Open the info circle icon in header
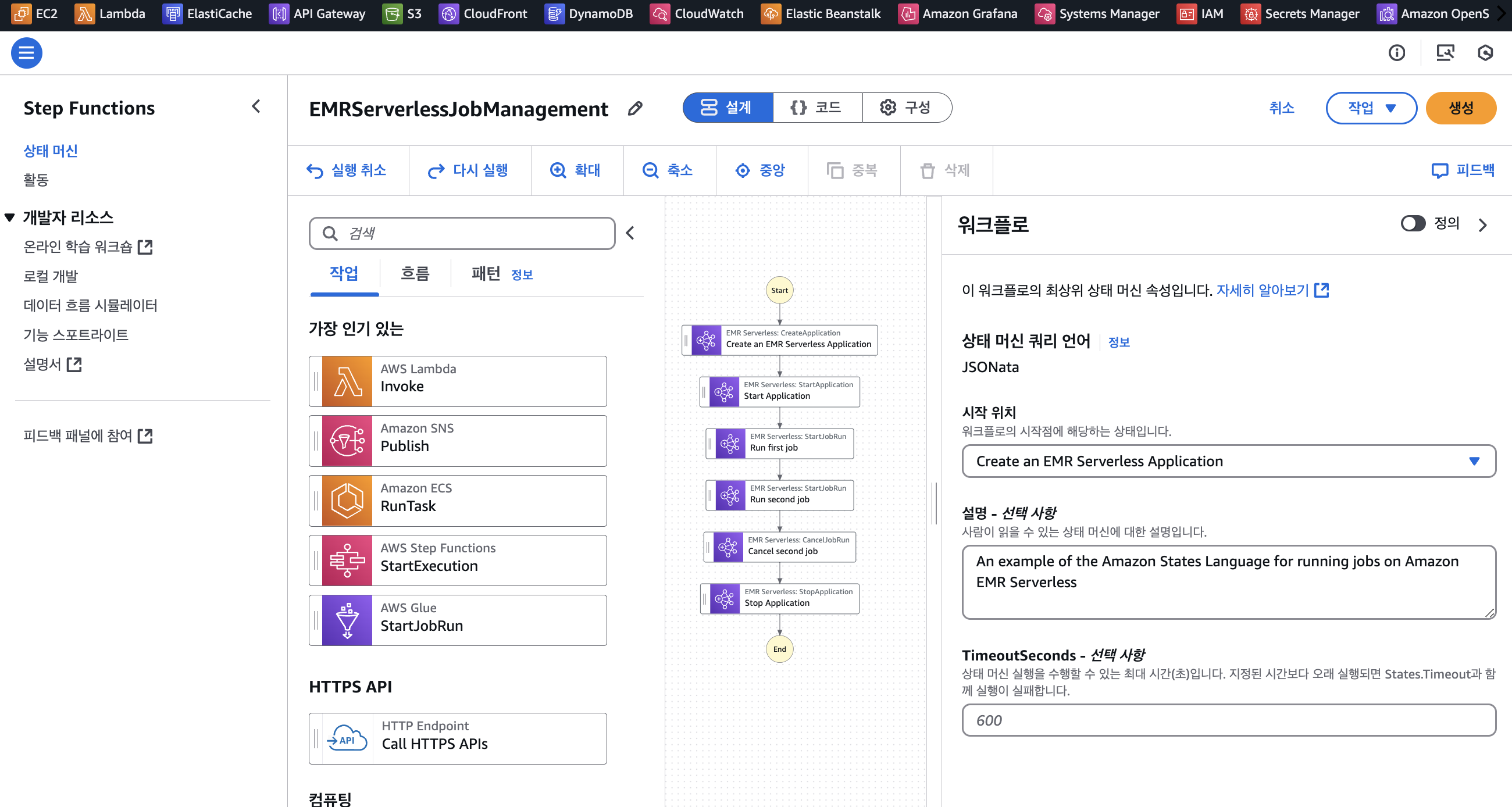The width and height of the screenshot is (1512, 807). point(1396,53)
